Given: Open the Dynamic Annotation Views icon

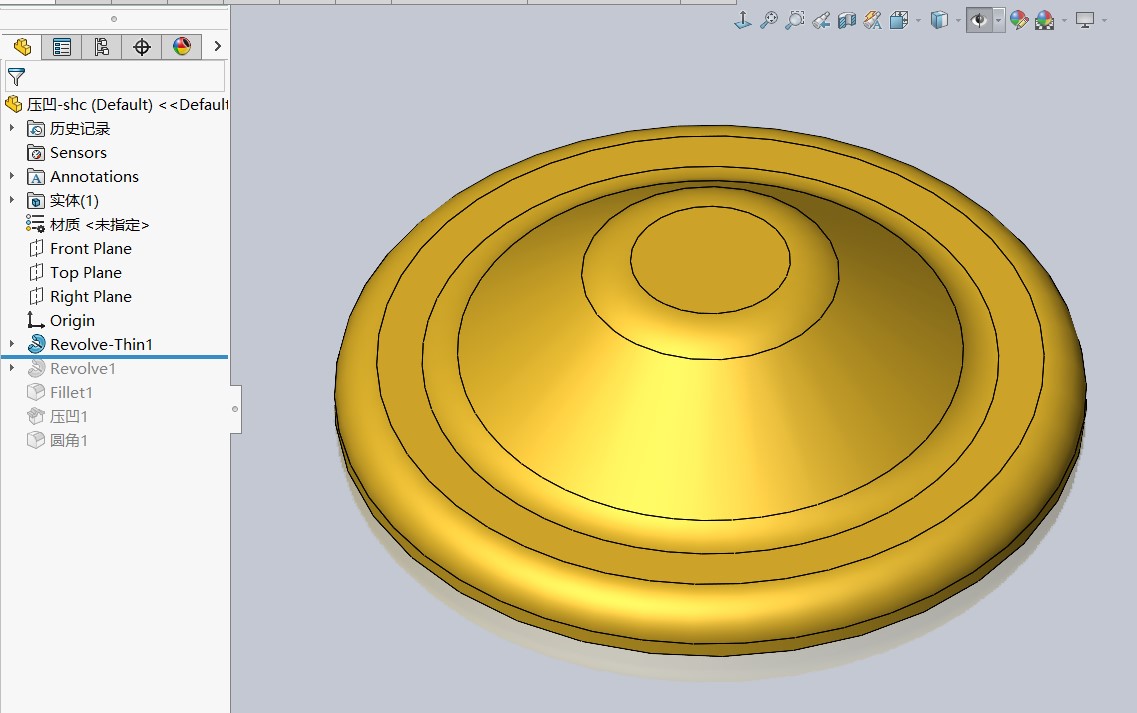Looking at the screenshot, I should click(873, 20).
